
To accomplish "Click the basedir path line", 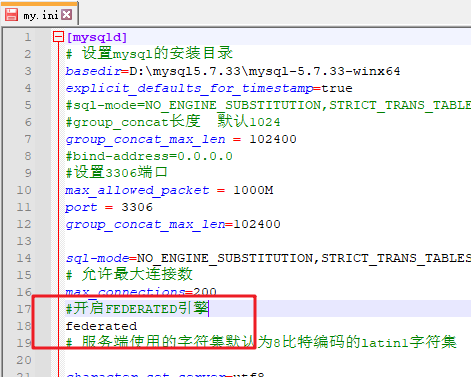I will [x=233, y=71].
